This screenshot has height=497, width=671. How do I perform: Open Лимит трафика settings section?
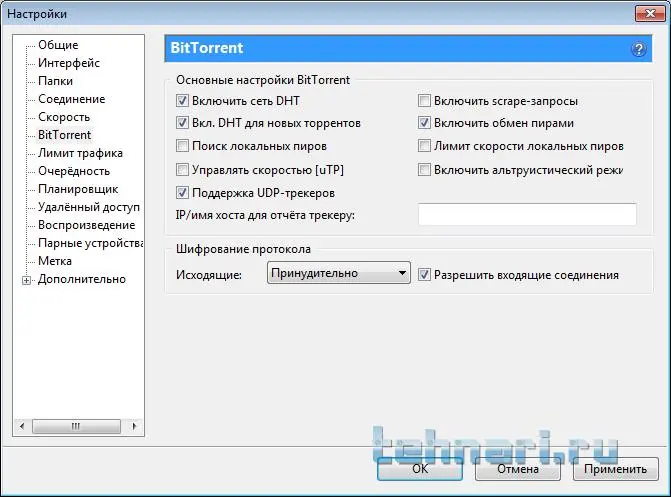[x=80, y=153]
